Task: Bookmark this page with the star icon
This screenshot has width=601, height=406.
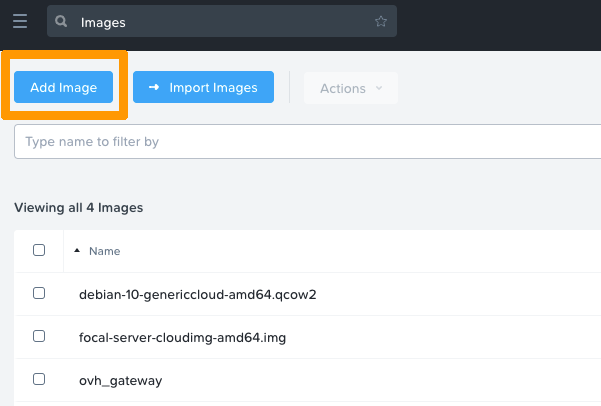Action: tap(380, 21)
